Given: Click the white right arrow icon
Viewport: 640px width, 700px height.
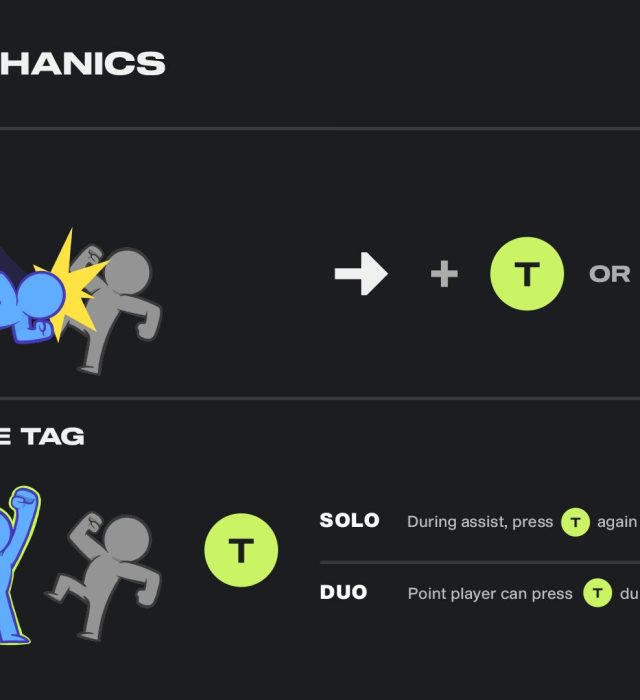Looking at the screenshot, I should [360, 274].
